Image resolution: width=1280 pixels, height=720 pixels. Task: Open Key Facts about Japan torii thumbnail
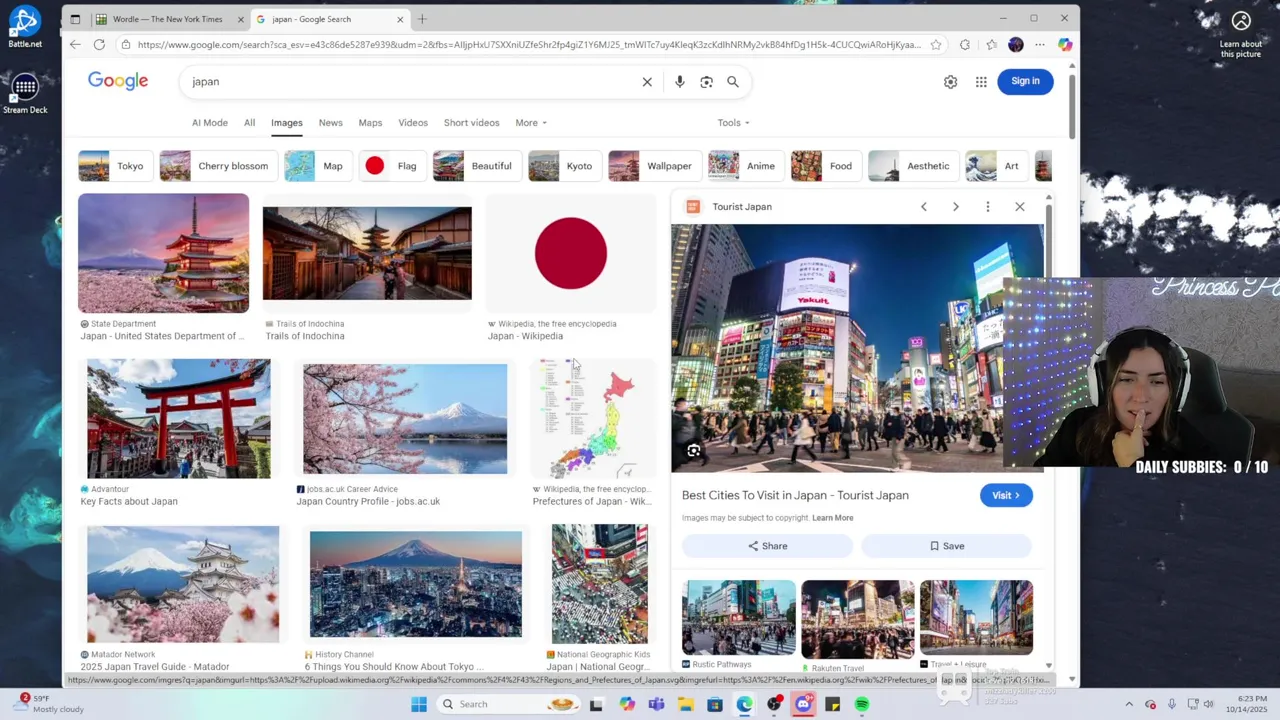[178, 419]
